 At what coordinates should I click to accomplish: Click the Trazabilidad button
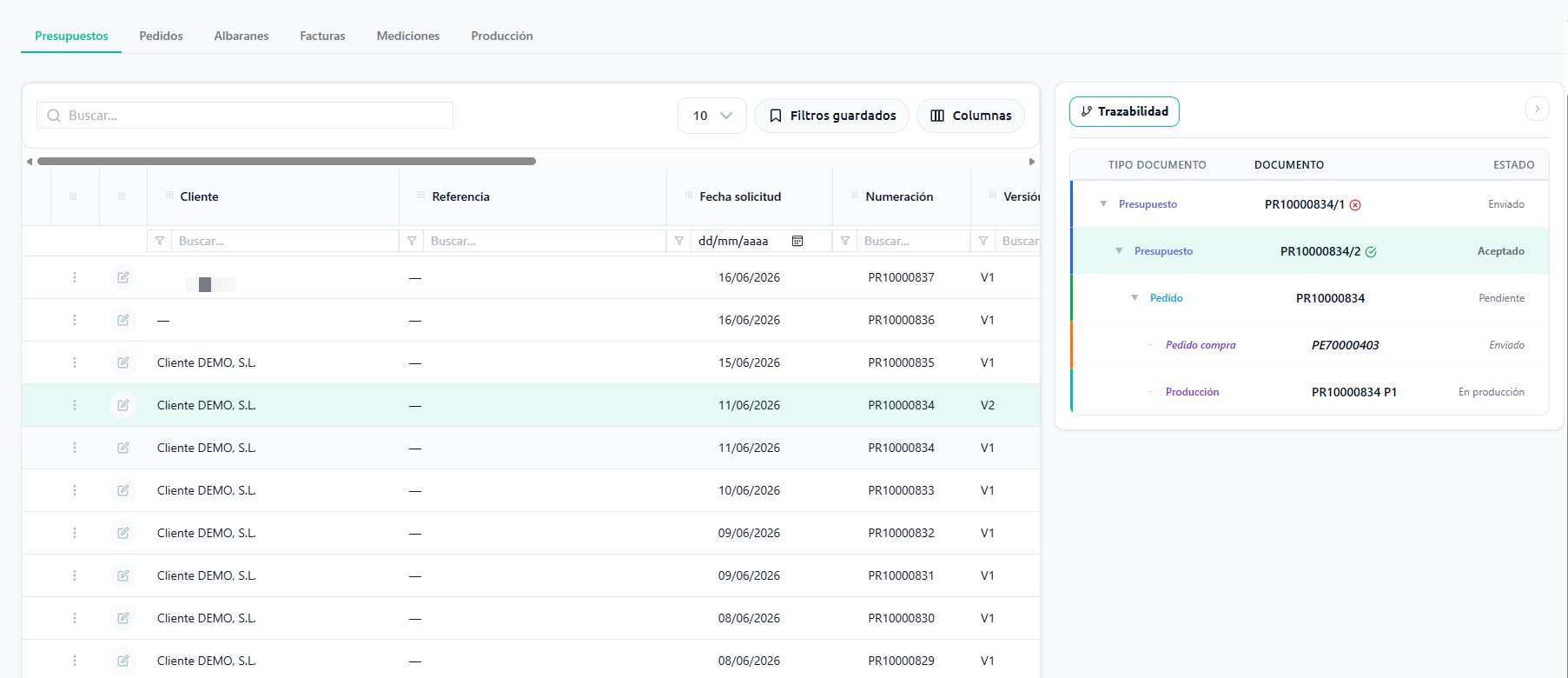(1124, 111)
